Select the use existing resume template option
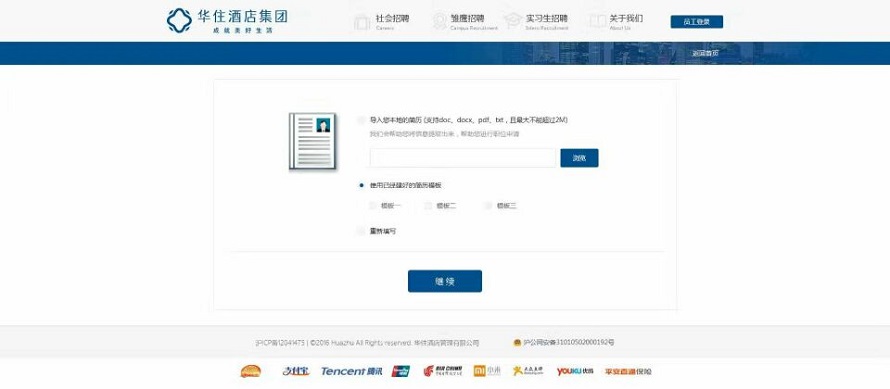 pyautogui.click(x=361, y=186)
